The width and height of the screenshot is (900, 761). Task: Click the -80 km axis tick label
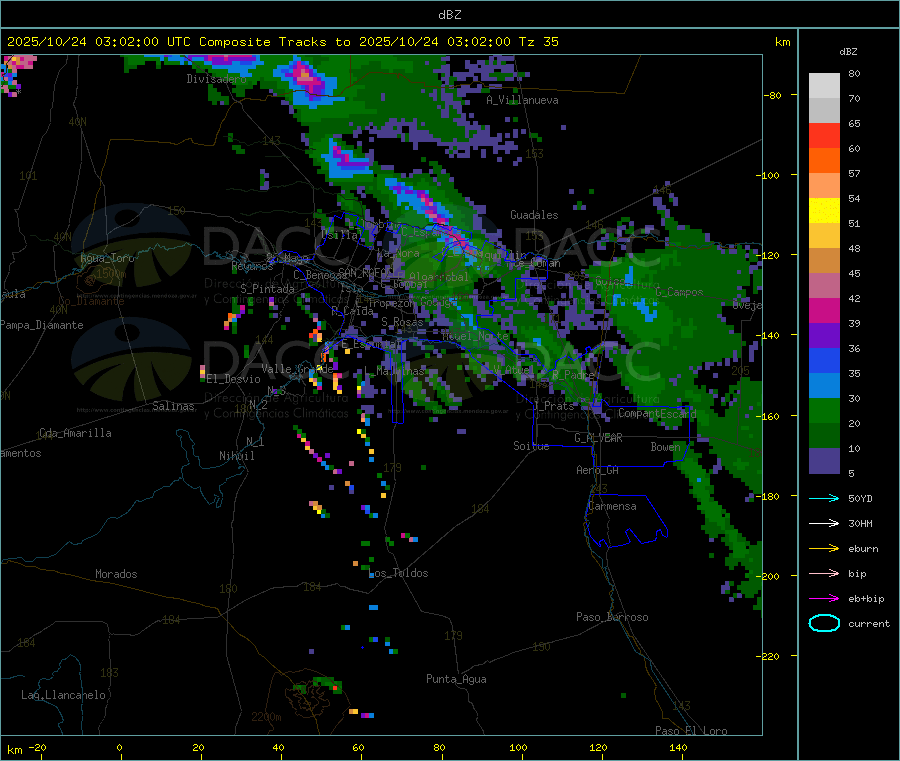(773, 95)
